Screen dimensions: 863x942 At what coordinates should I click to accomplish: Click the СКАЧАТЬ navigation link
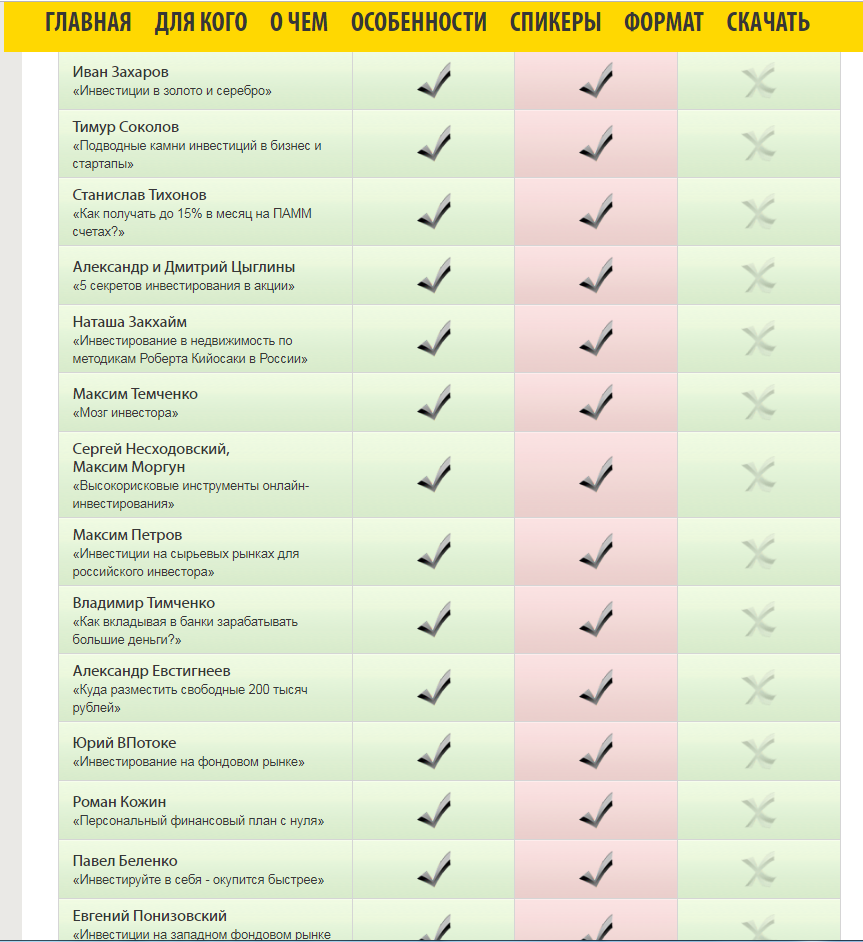pos(768,22)
